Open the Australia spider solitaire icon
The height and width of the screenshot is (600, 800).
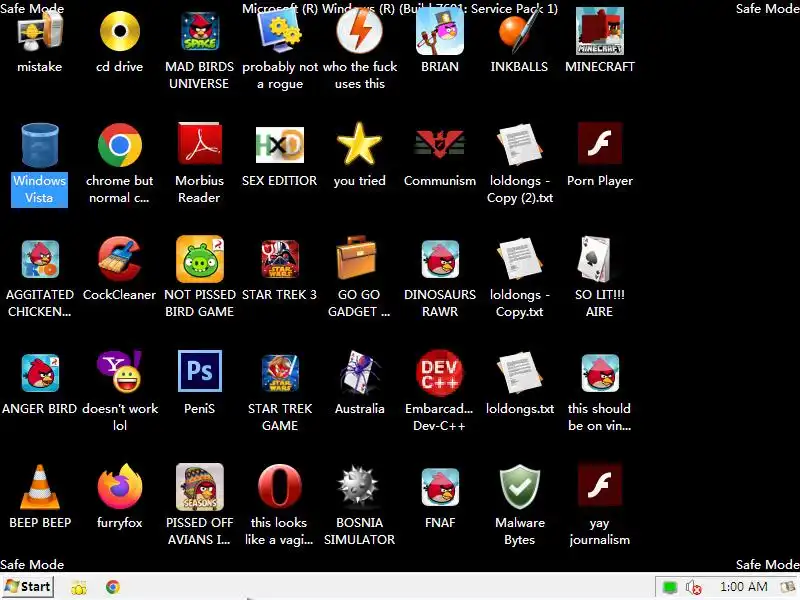coord(360,372)
